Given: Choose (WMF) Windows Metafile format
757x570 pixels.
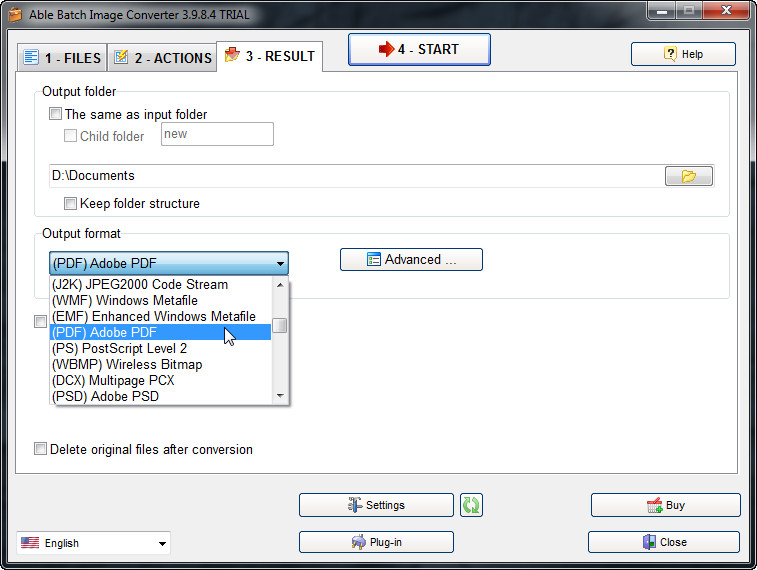Looking at the screenshot, I should pyautogui.click(x=161, y=300).
